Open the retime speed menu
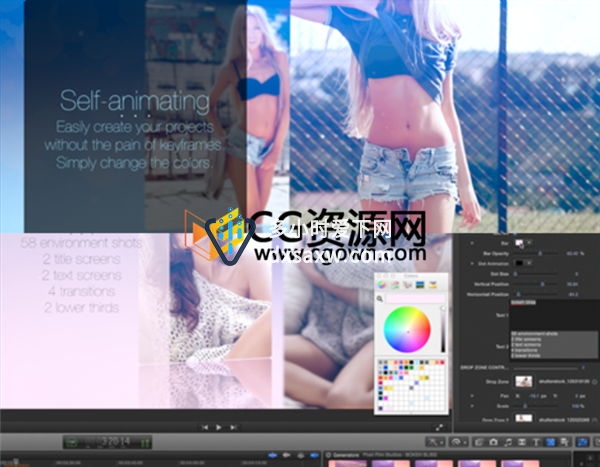This screenshot has height=467, width=600. point(457,442)
